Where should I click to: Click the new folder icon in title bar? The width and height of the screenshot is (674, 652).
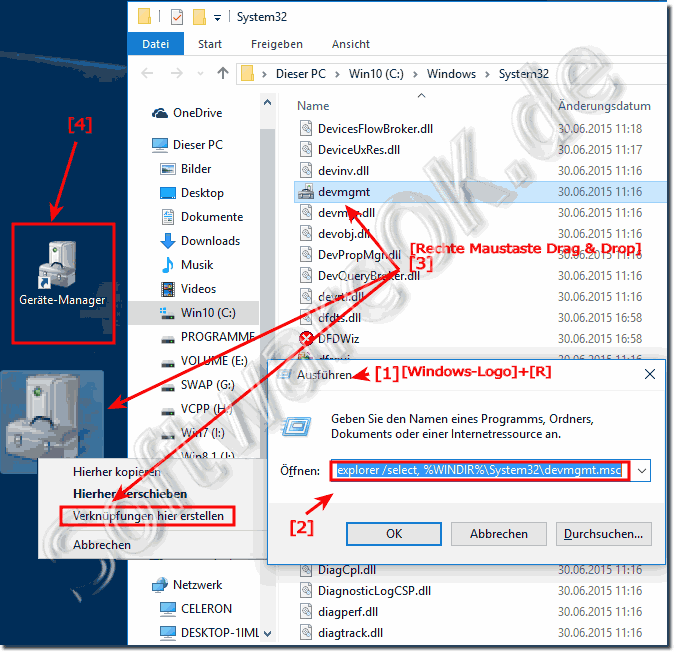pos(199,17)
